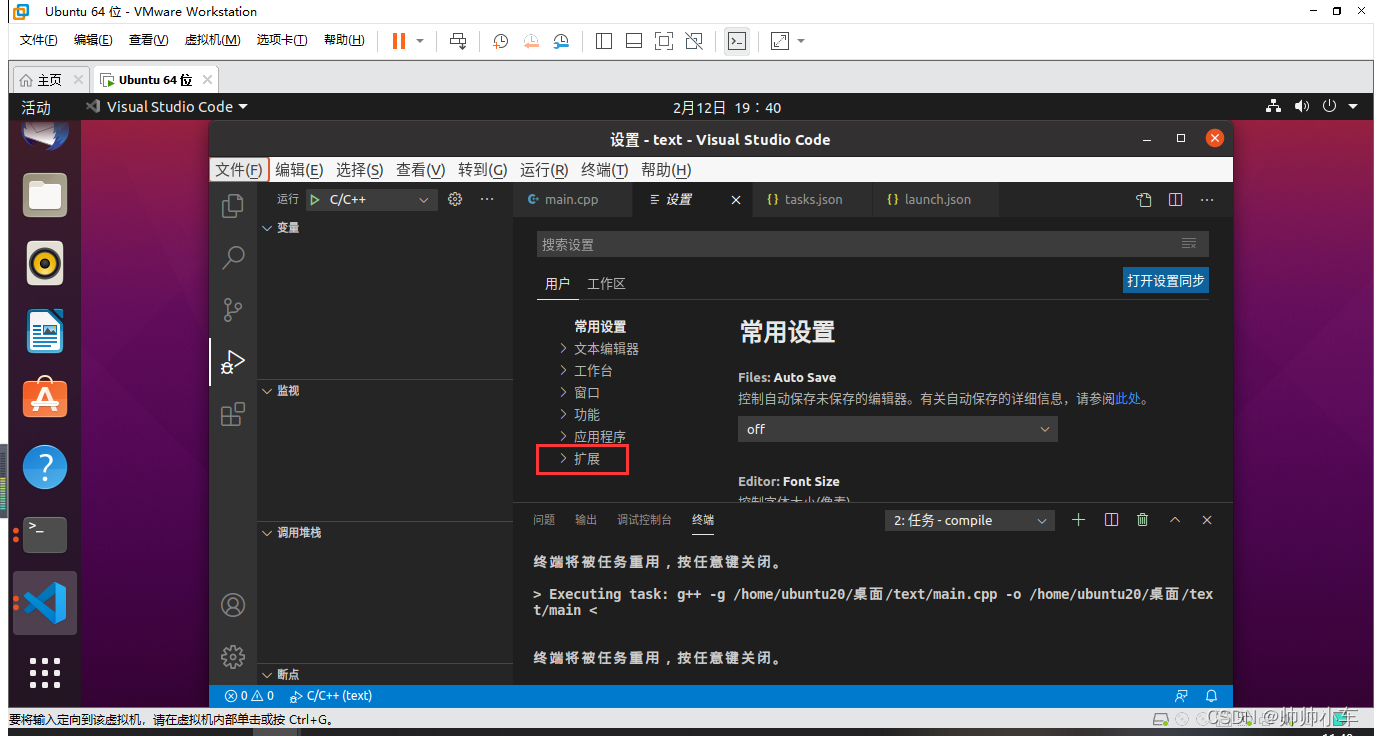Viewport: 1374px width, 736px height.
Task: Open the VMware 虚拟机(M) menu
Action: point(212,40)
